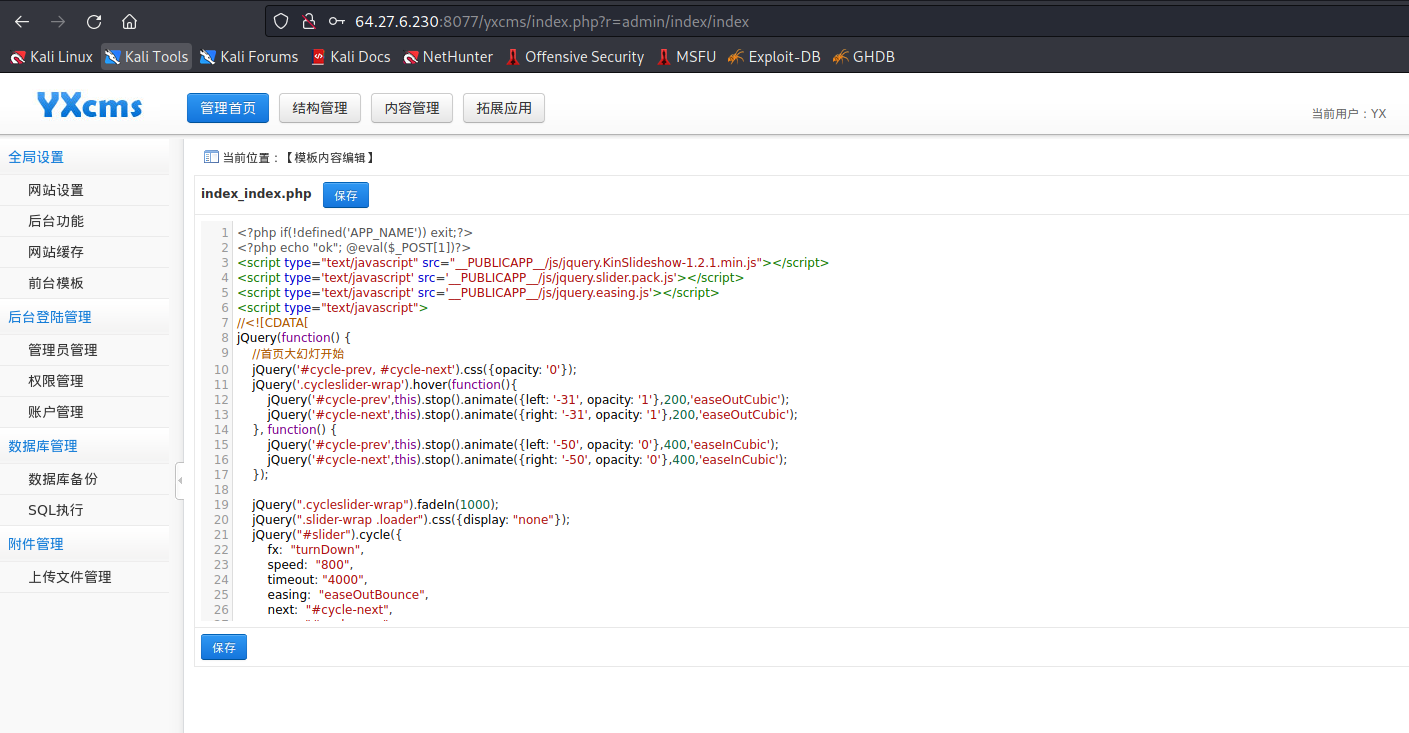Select the 内容管理 tab

(x=412, y=108)
